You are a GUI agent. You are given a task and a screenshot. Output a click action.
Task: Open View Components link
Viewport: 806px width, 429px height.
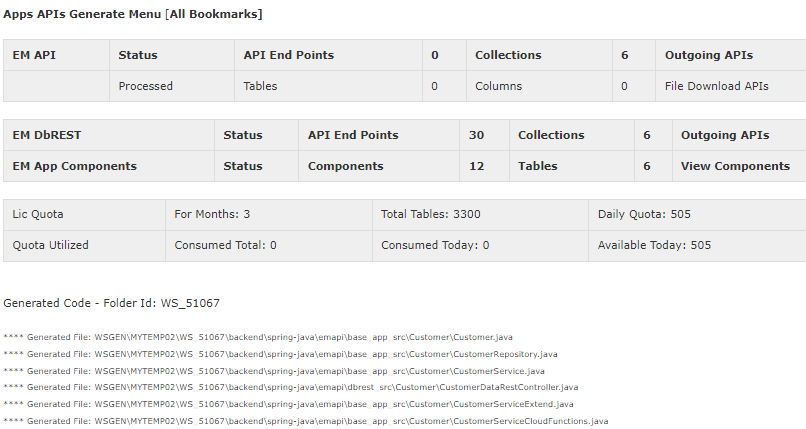pyautogui.click(x=735, y=166)
